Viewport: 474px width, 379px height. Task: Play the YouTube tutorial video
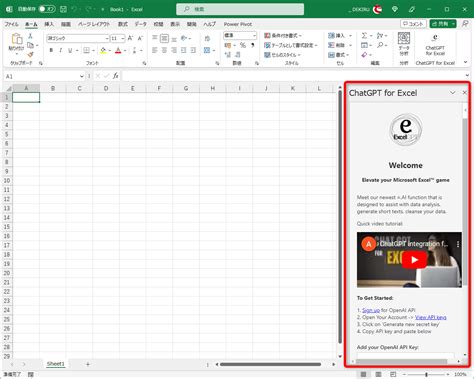(x=414, y=260)
